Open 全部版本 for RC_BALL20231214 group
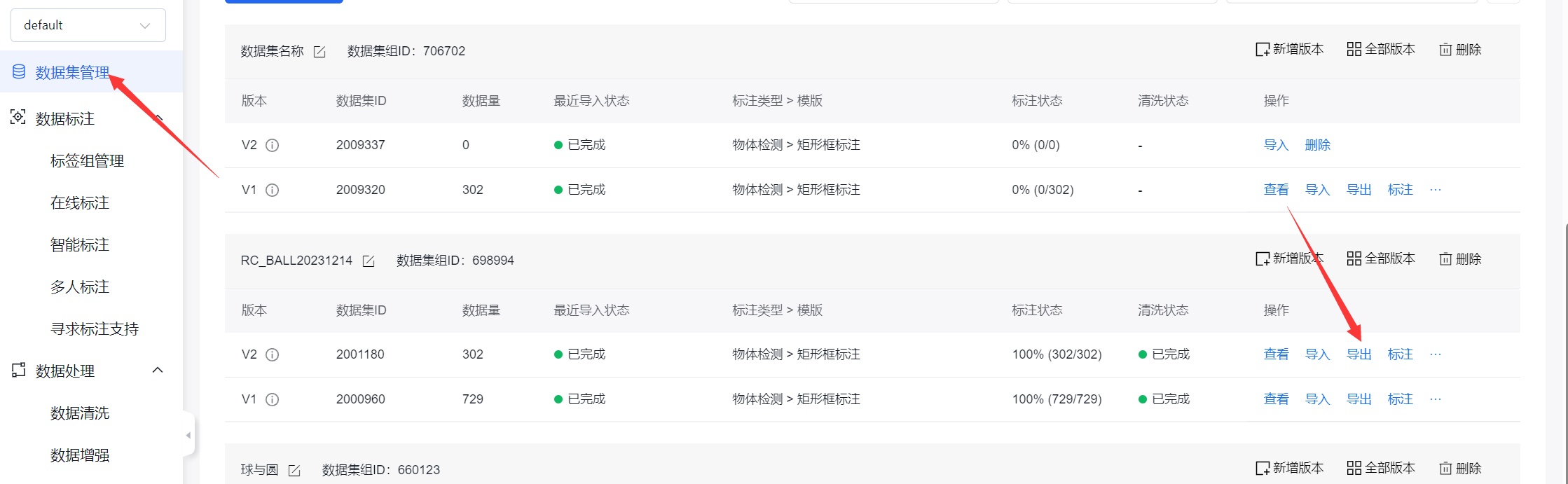This screenshot has height=484, width=1568. [x=1381, y=259]
